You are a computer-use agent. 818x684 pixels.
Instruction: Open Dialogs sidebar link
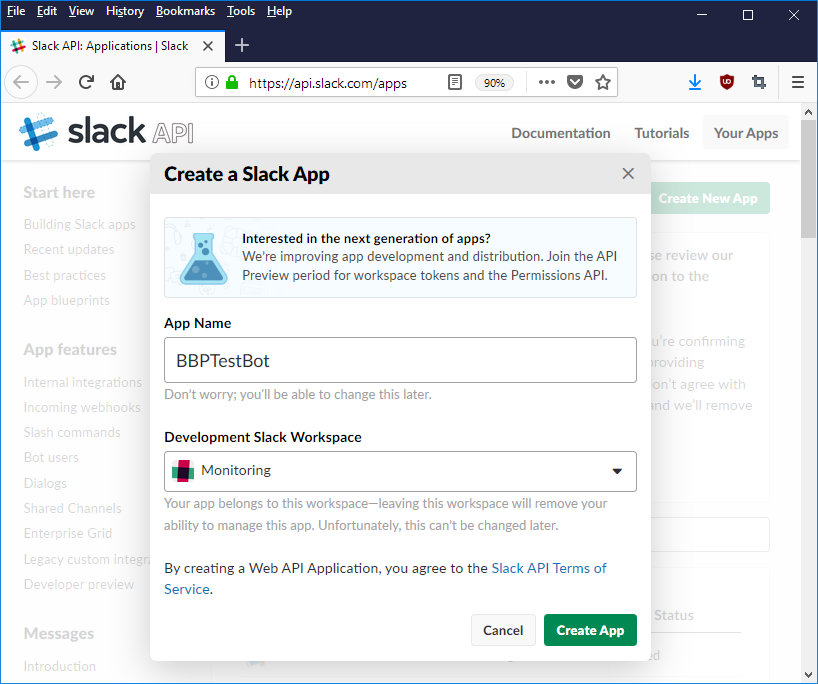(45, 483)
